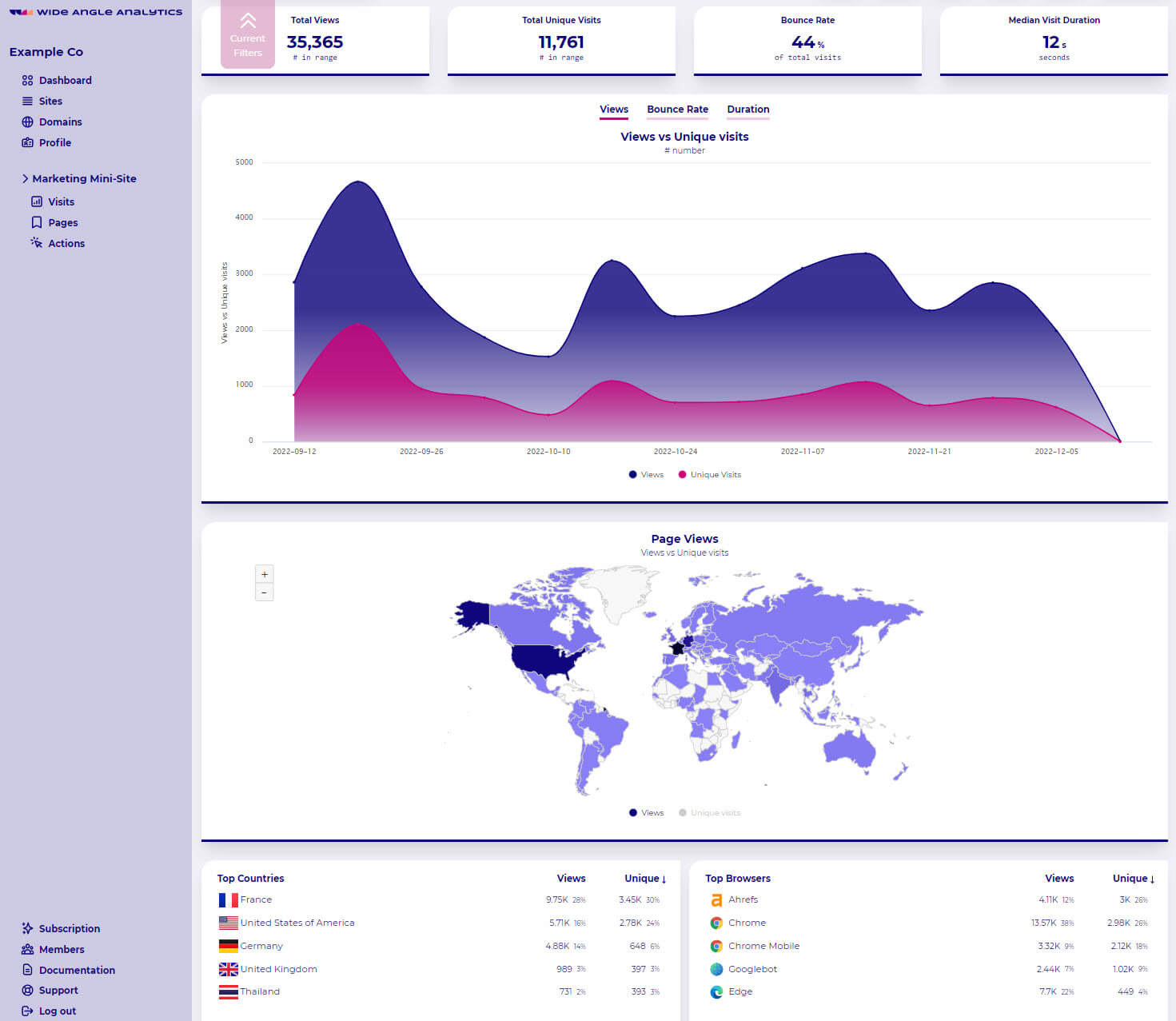Click the Pages bookmark icon

coord(37,222)
